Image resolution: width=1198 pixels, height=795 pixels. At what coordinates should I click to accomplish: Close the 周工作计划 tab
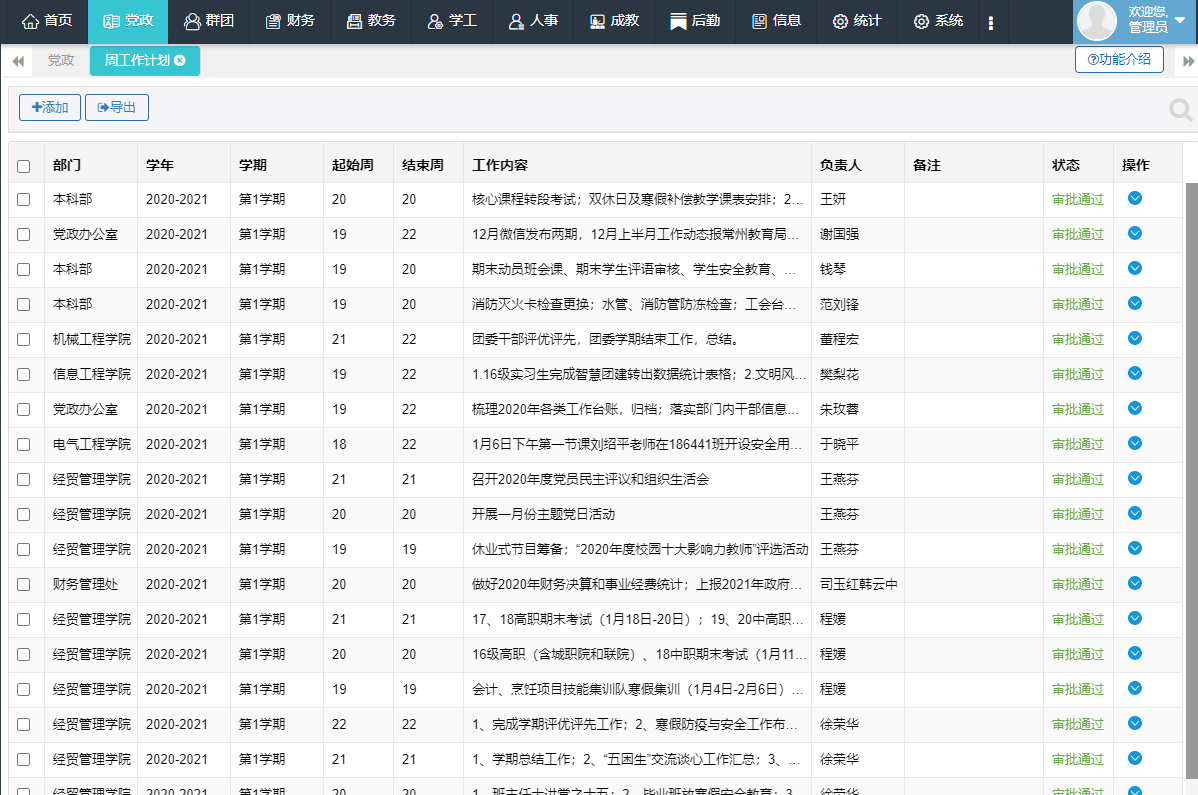coord(180,61)
